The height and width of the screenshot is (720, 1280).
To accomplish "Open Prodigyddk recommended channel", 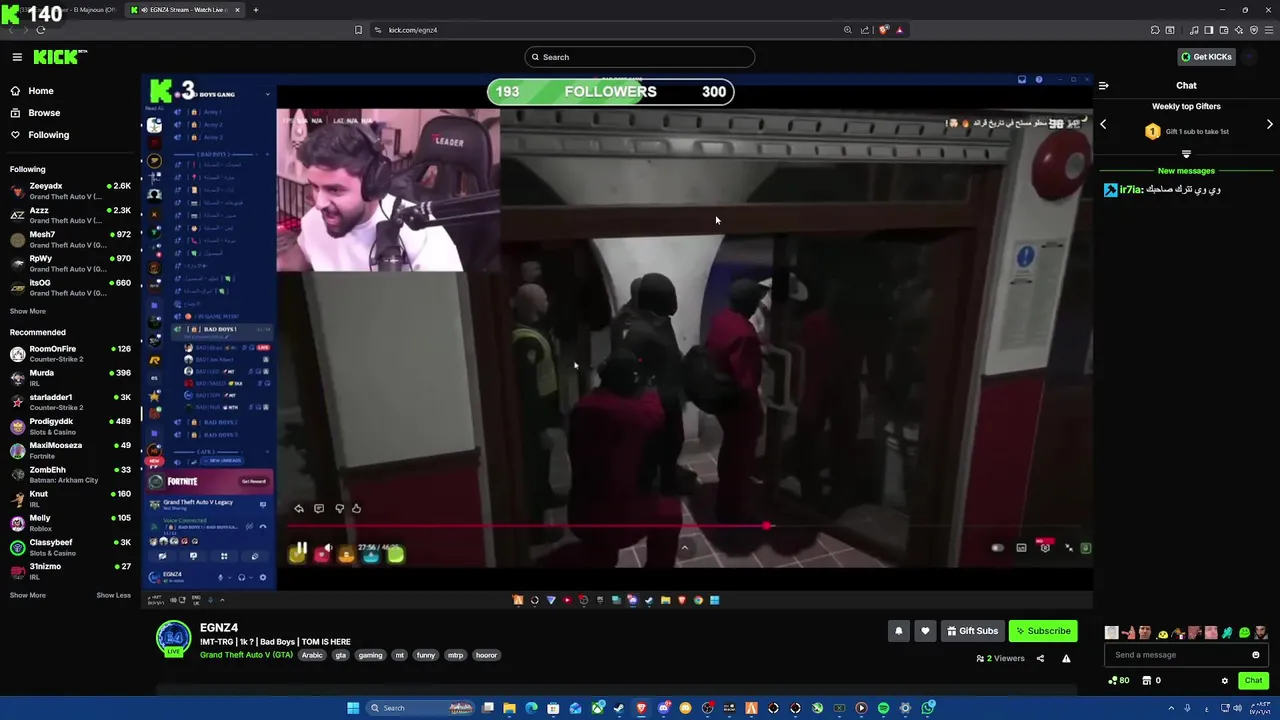I will (x=70, y=425).
